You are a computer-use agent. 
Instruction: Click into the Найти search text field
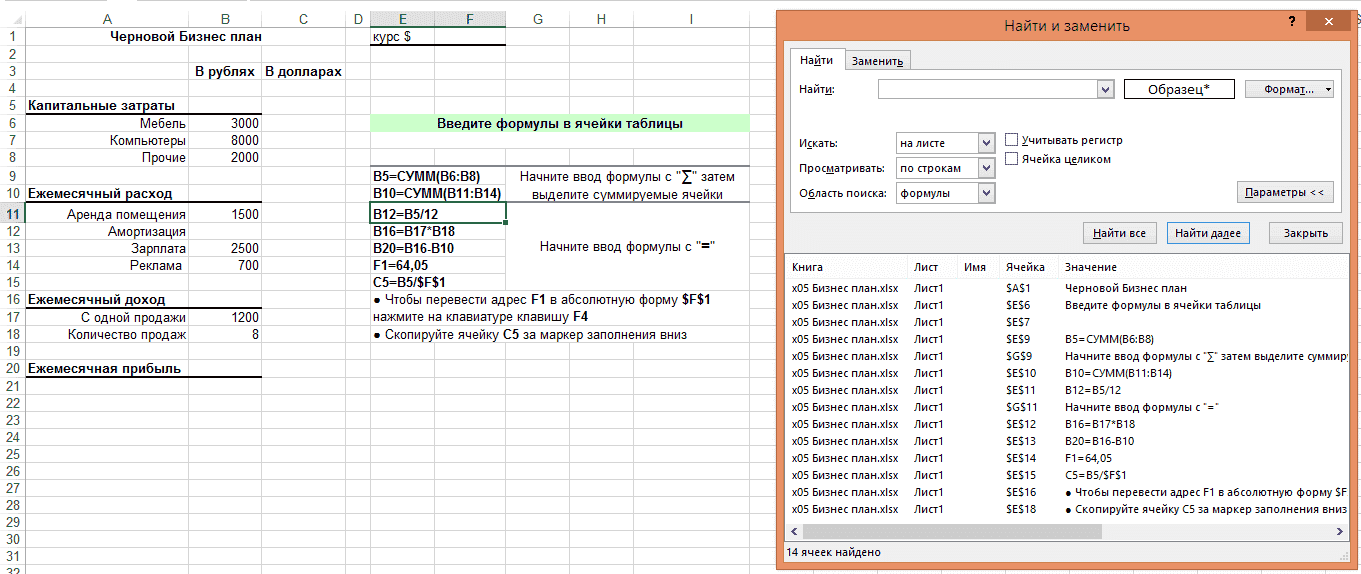click(x=987, y=90)
